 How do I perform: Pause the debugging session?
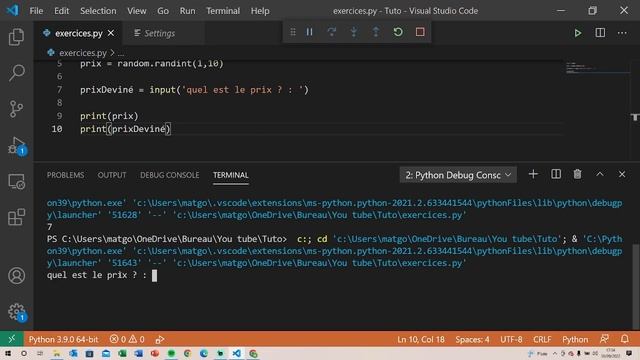309,32
